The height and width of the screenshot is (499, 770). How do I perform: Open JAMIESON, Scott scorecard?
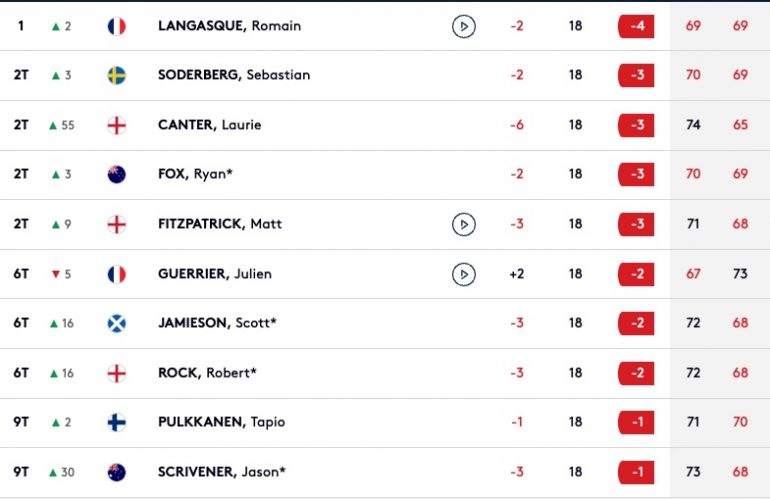pyautogui.click(x=385, y=323)
